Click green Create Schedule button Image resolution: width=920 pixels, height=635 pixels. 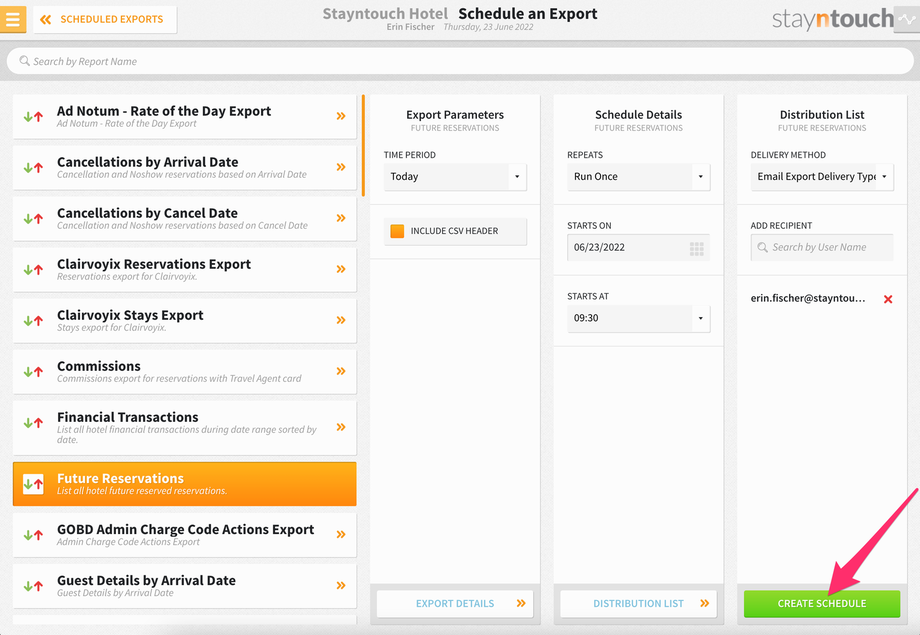coord(821,604)
